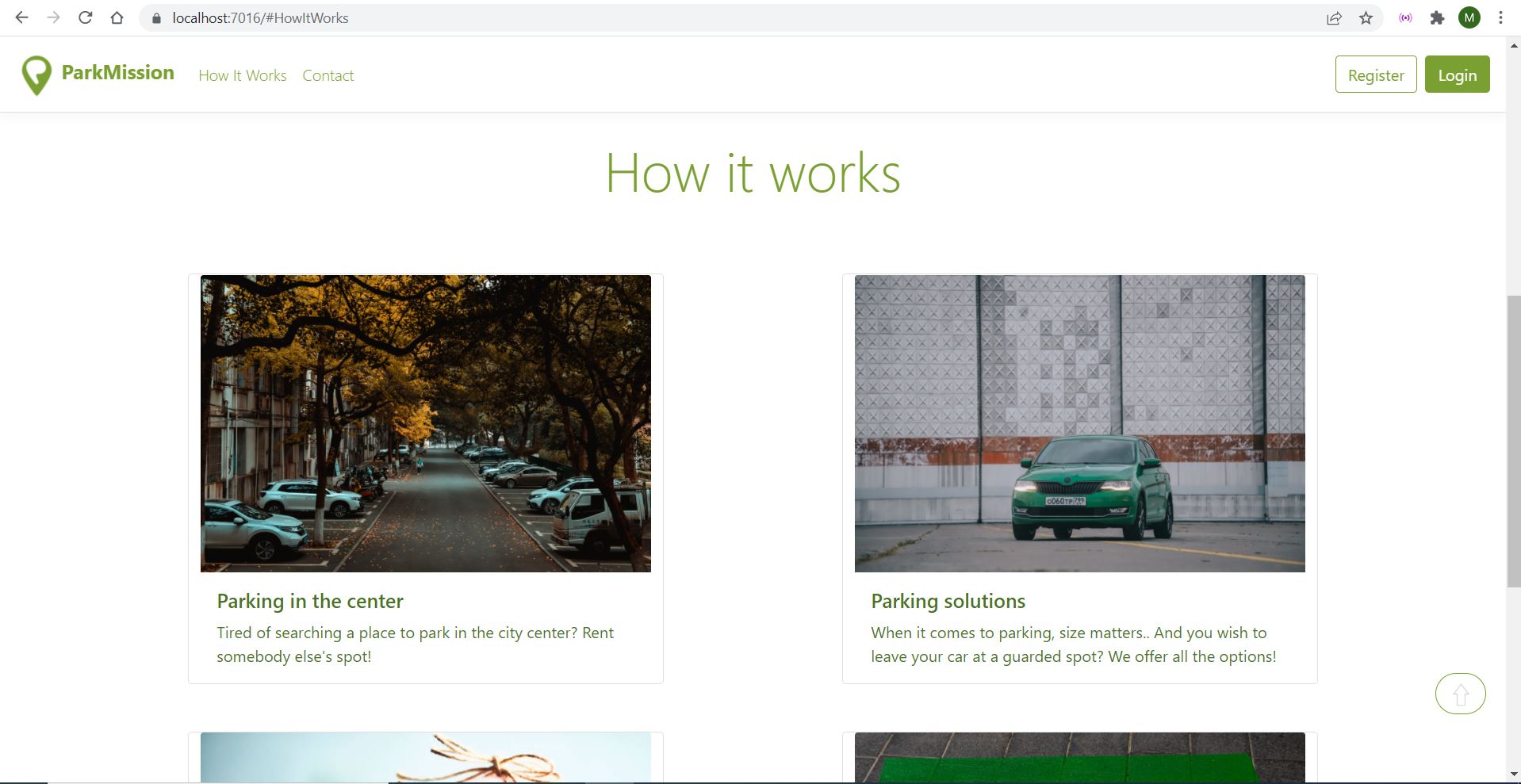The width and height of the screenshot is (1521, 784).
Task: Expand the browser customization menu
Action: coord(1500,17)
